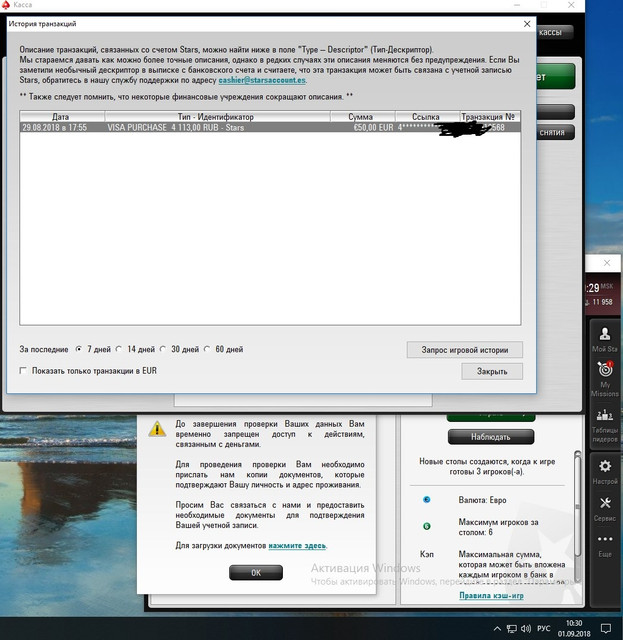The height and width of the screenshot is (640, 623).
Task: Select the 14 дней radio button
Action: tap(119, 349)
